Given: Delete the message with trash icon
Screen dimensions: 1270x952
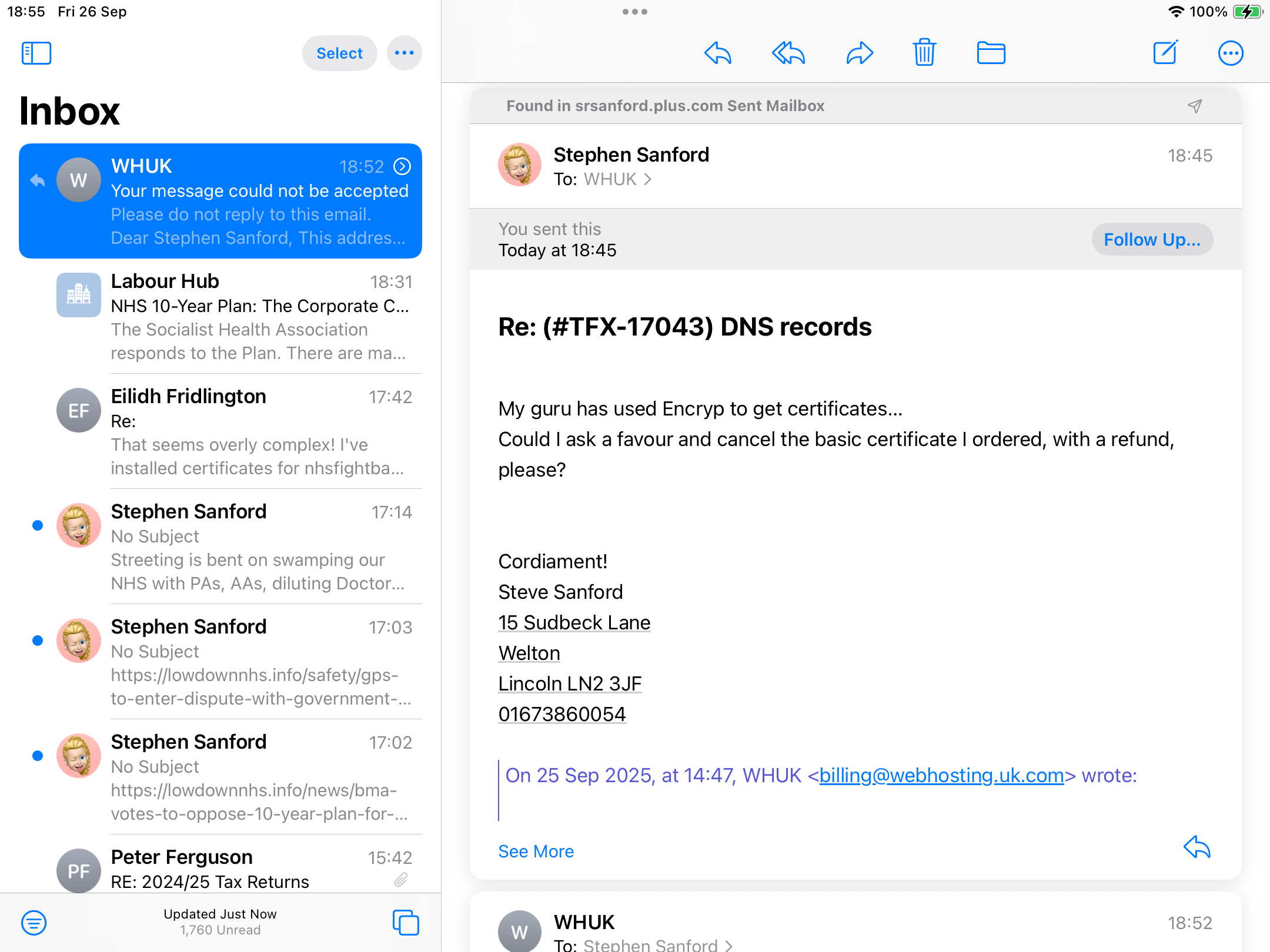Looking at the screenshot, I should coord(924,53).
